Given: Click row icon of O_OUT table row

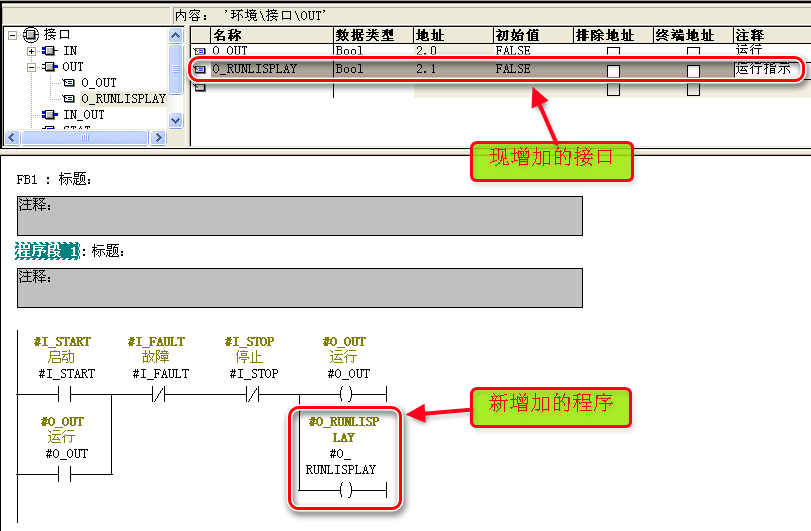Looking at the screenshot, I should pos(200,51).
